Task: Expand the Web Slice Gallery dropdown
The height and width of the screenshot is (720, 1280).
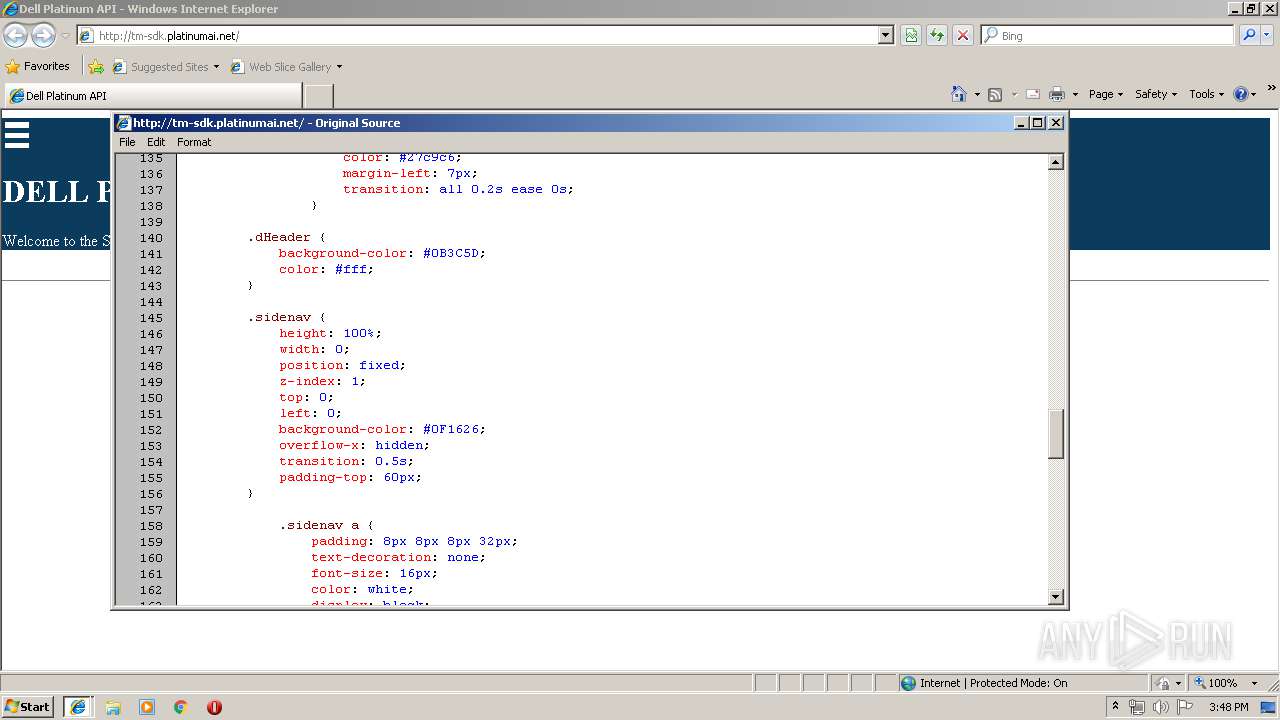Action: (339, 67)
